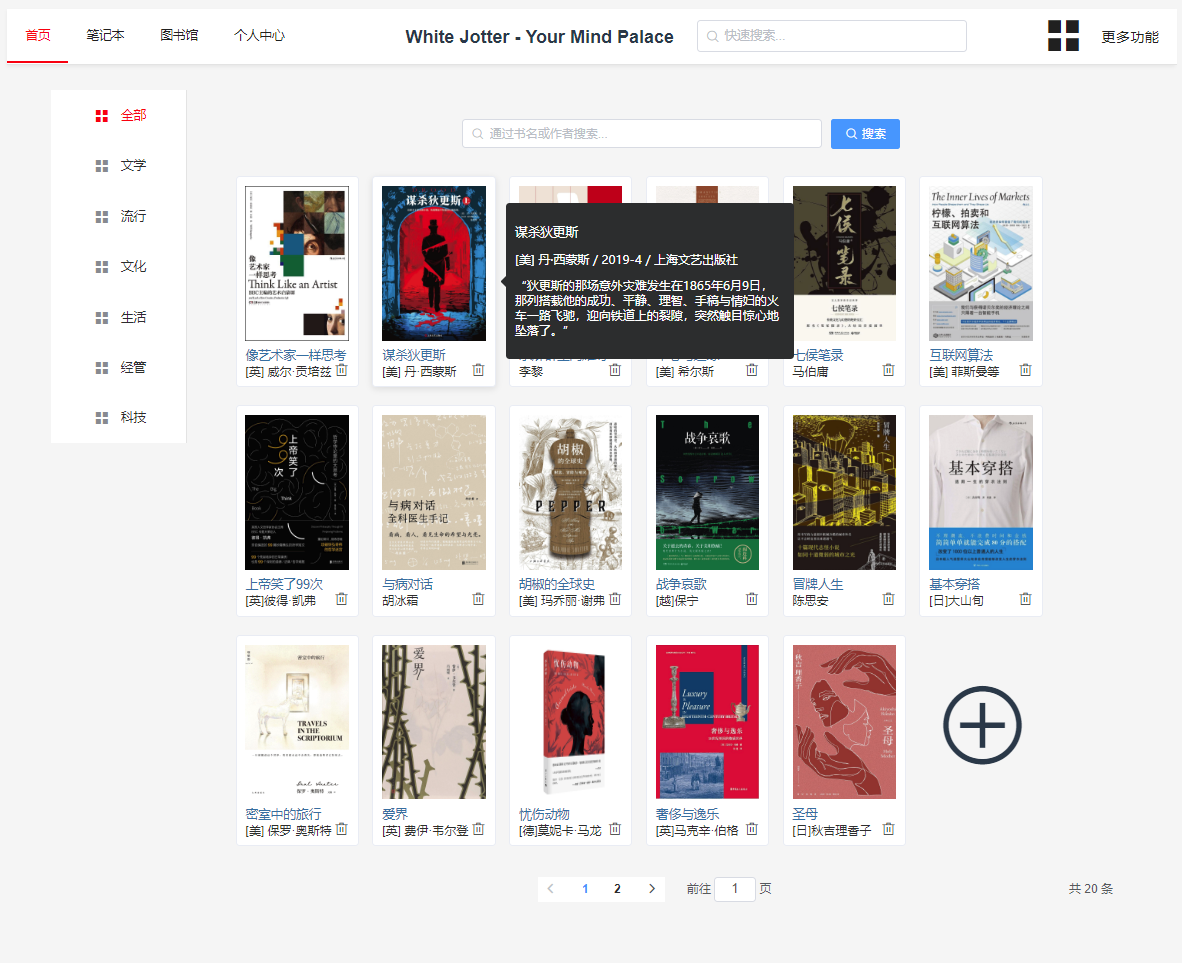
Task: Delete 爱界 with trash icon
Action: click(x=478, y=830)
